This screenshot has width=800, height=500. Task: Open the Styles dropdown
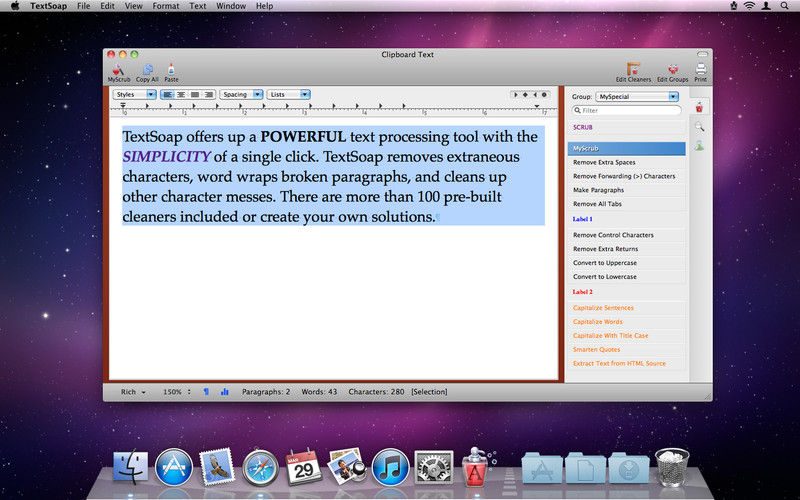[135, 94]
